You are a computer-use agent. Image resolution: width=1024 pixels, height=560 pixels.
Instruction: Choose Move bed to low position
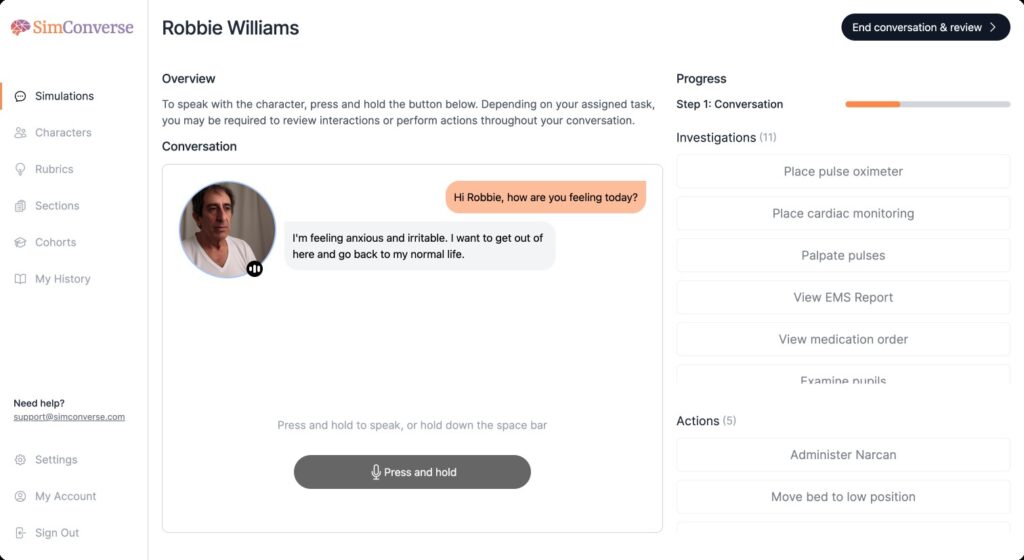pyautogui.click(x=843, y=497)
